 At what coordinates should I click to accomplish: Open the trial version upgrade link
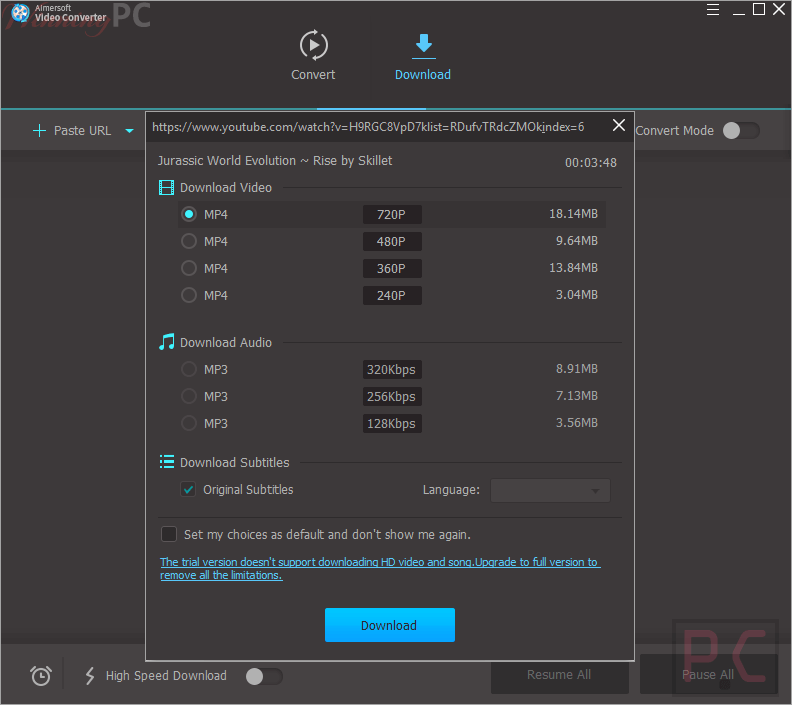(x=380, y=569)
